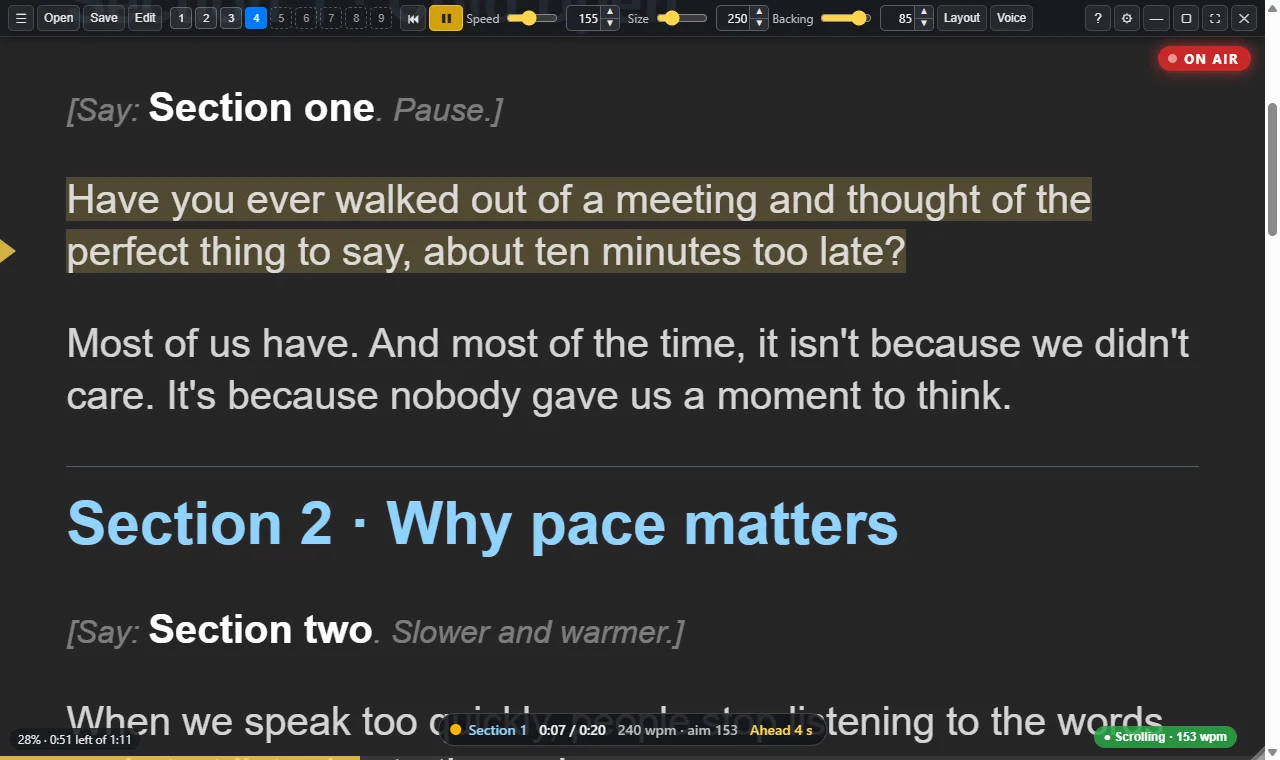
Task: Increase speed with the up arrow
Action: tap(610, 12)
